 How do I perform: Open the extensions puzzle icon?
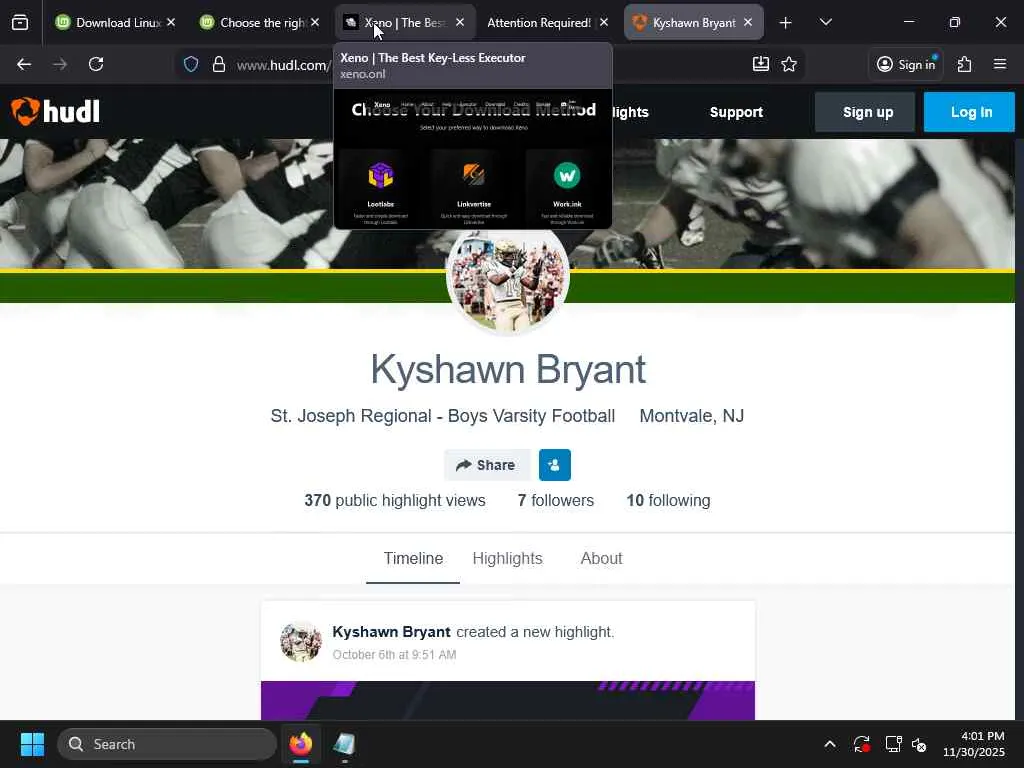coord(965,64)
